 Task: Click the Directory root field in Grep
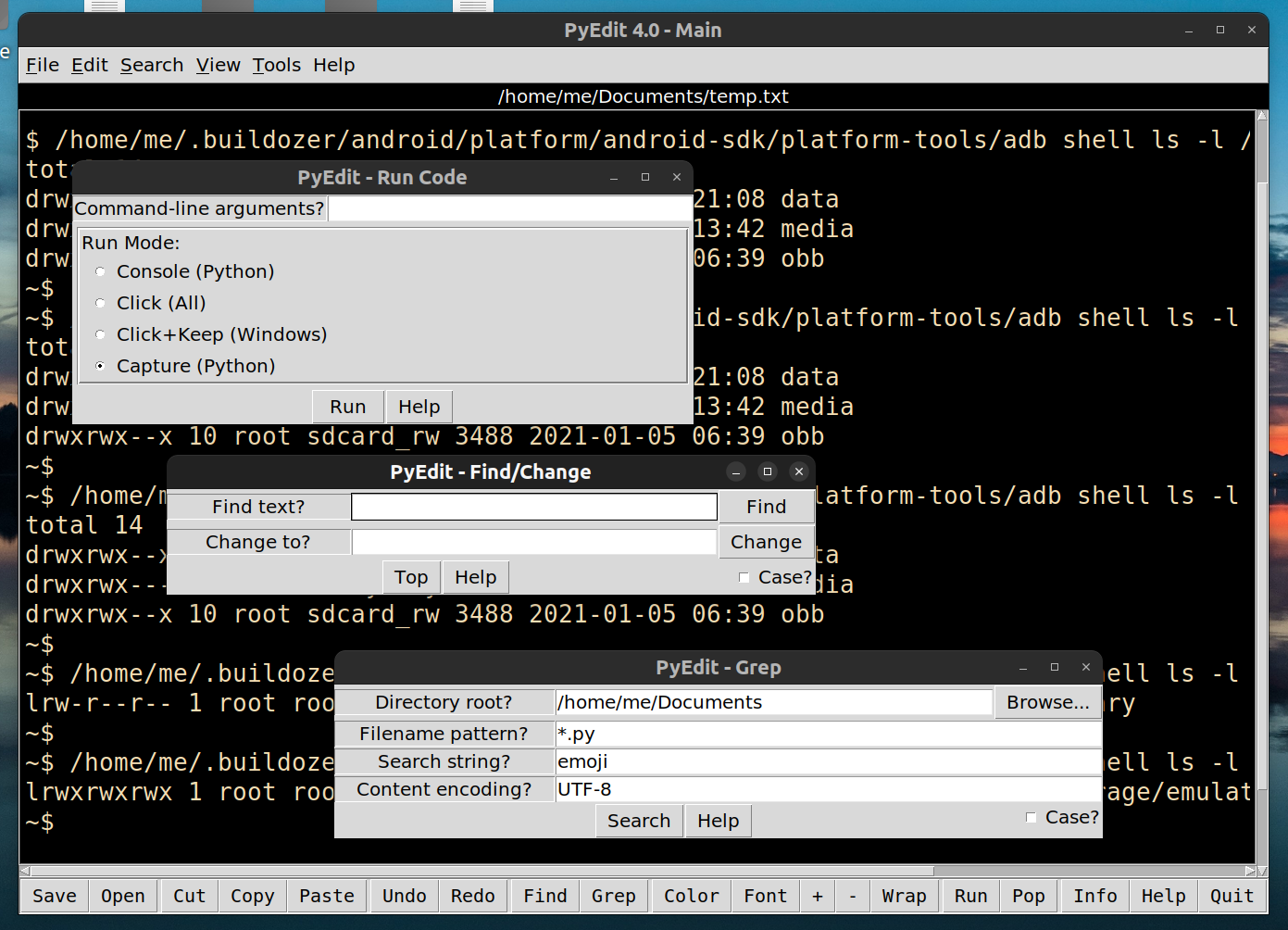[774, 702]
